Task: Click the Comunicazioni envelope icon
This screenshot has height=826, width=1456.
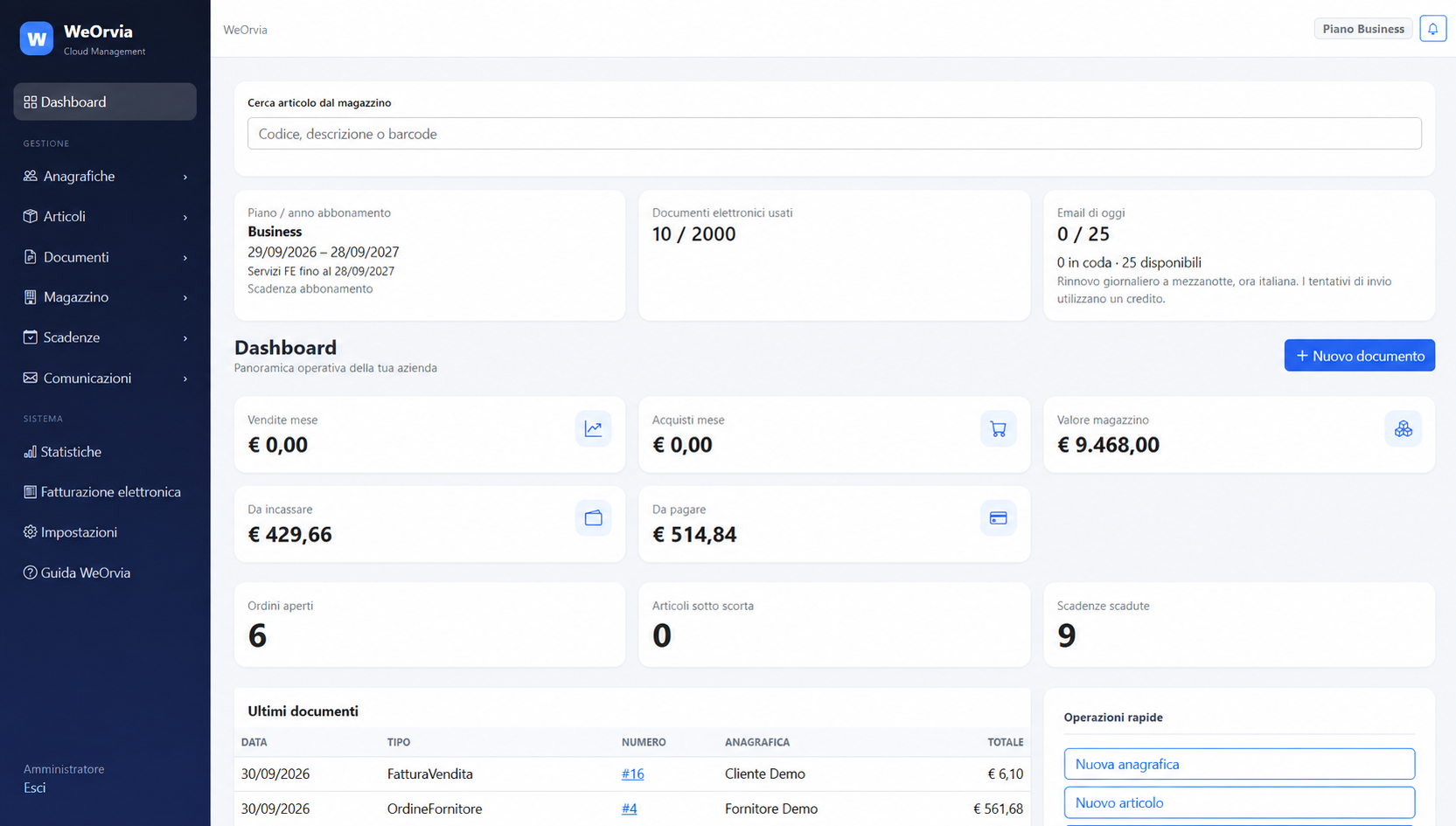Action: (31, 378)
